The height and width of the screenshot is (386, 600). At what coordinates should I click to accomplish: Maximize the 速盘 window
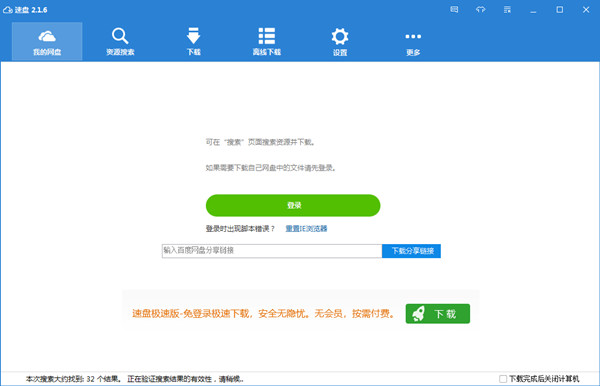click(x=559, y=10)
